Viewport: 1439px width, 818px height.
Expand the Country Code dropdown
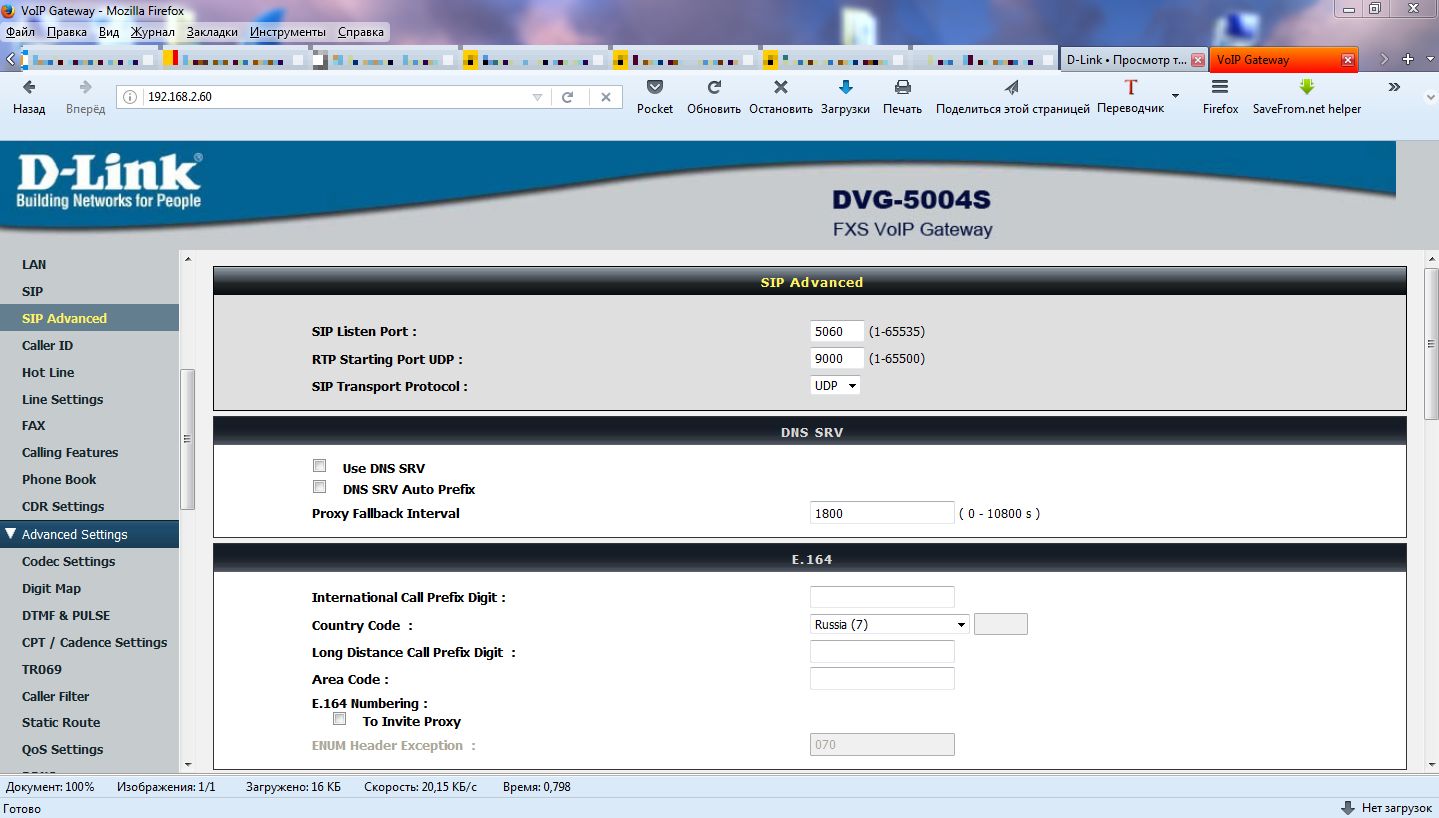(x=889, y=625)
